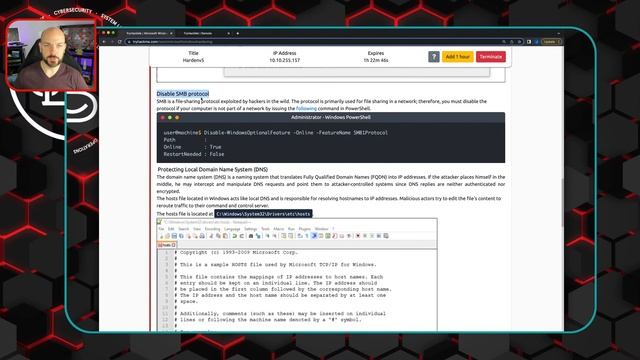Close the first browser tab
Image resolution: width=640 pixels, height=360 pixels.
[x=171, y=33]
